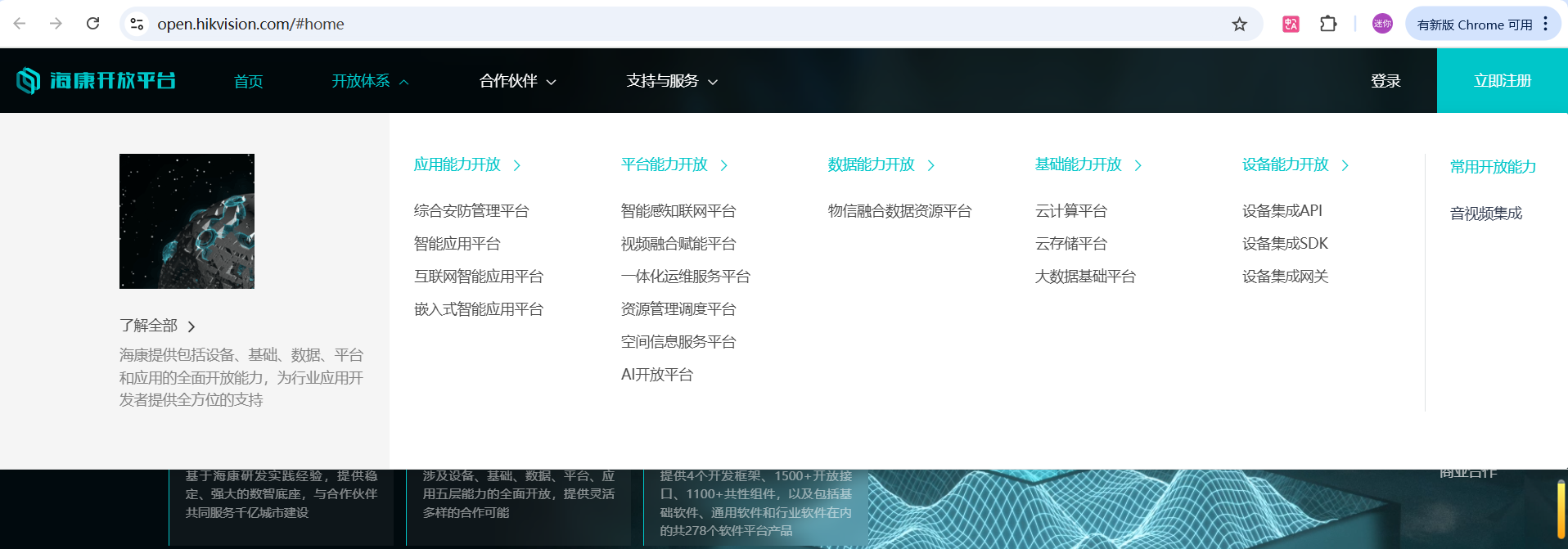The width and height of the screenshot is (1568, 549).
Task: Open the purple profile avatar
Action: [1382, 24]
